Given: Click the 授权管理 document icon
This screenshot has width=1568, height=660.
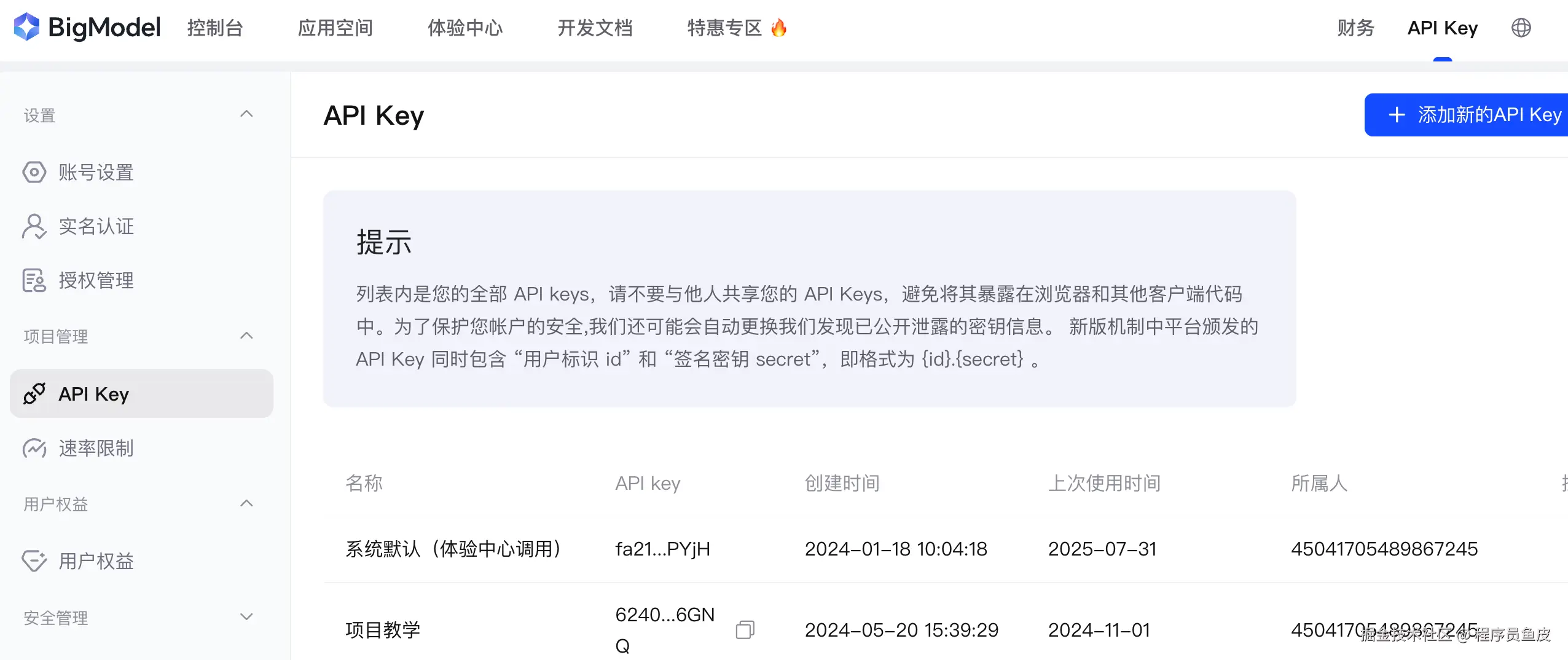Looking at the screenshot, I should 34,280.
